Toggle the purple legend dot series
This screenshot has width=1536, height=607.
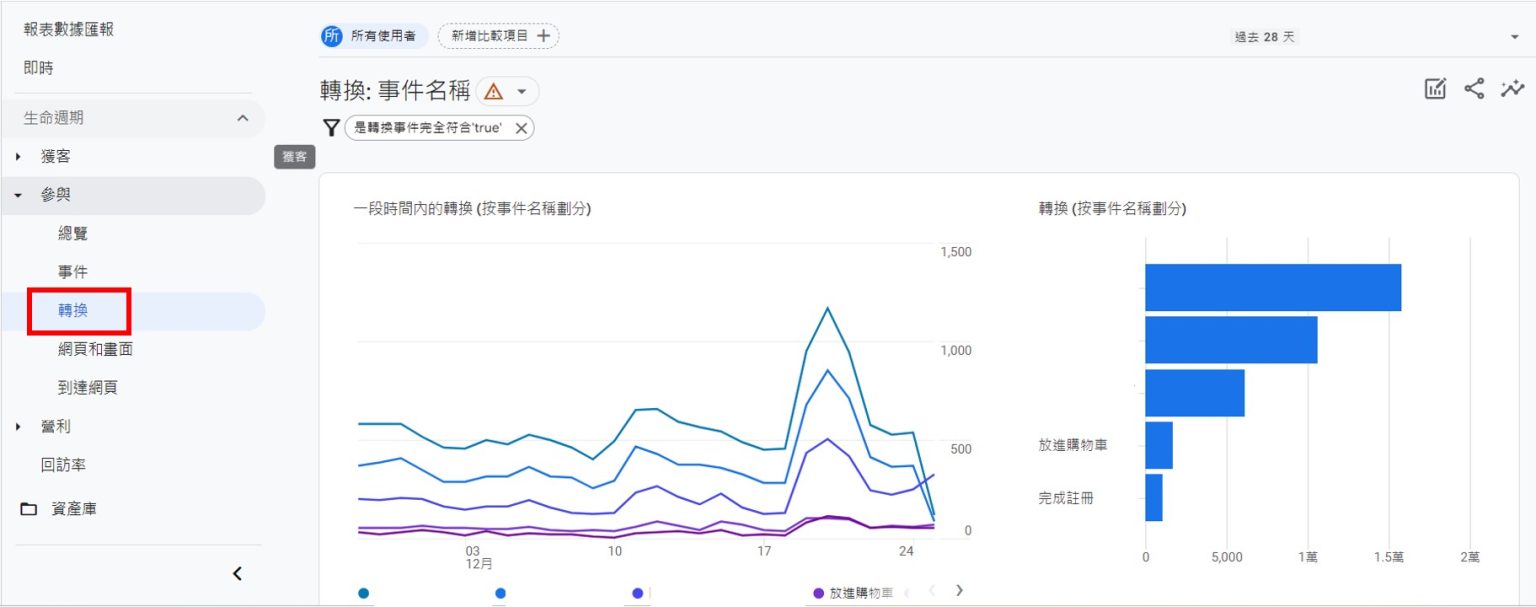(637, 592)
